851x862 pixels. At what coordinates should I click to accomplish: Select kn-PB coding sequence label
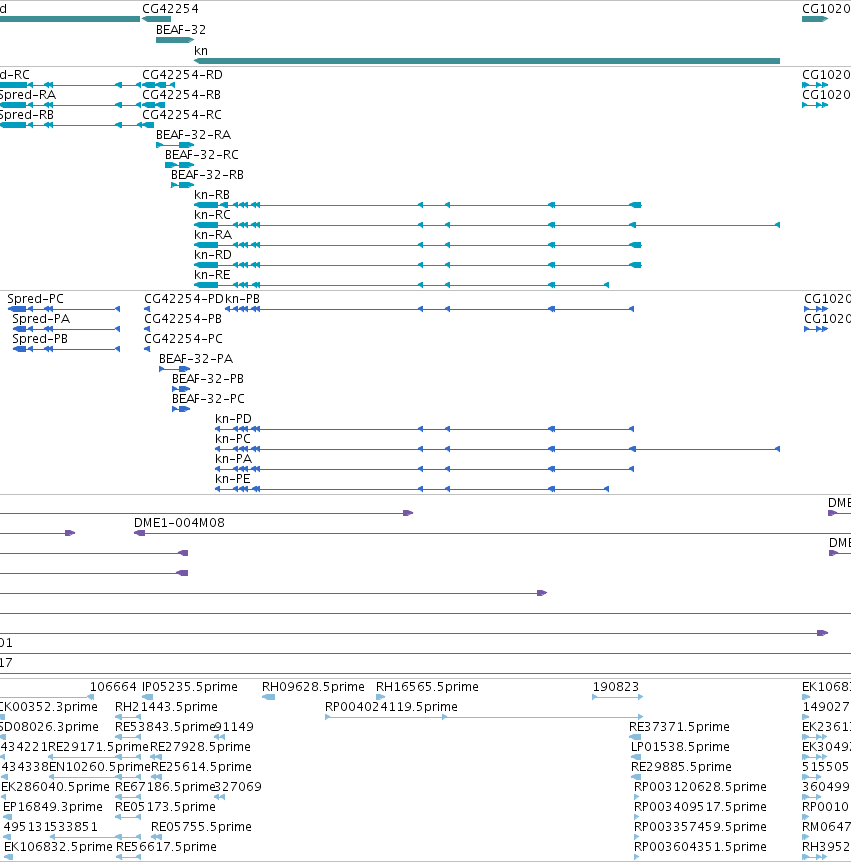pos(242,299)
